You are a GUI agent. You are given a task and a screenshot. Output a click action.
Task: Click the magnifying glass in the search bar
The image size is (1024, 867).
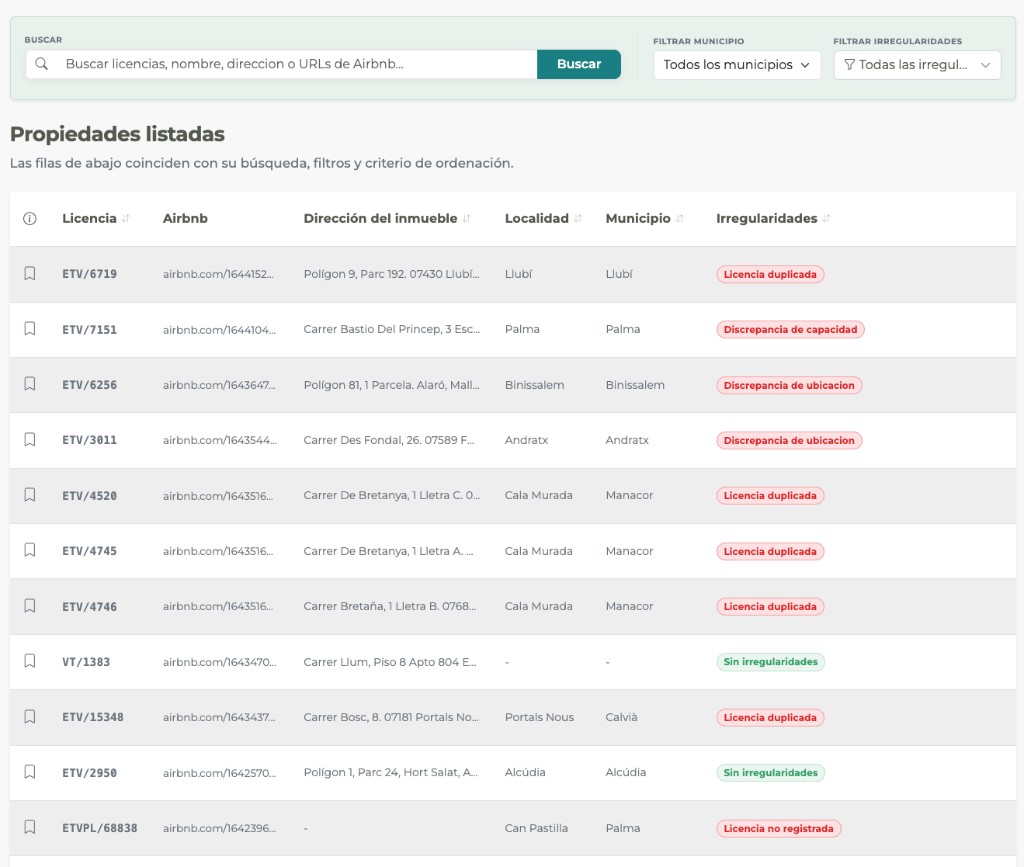41,63
